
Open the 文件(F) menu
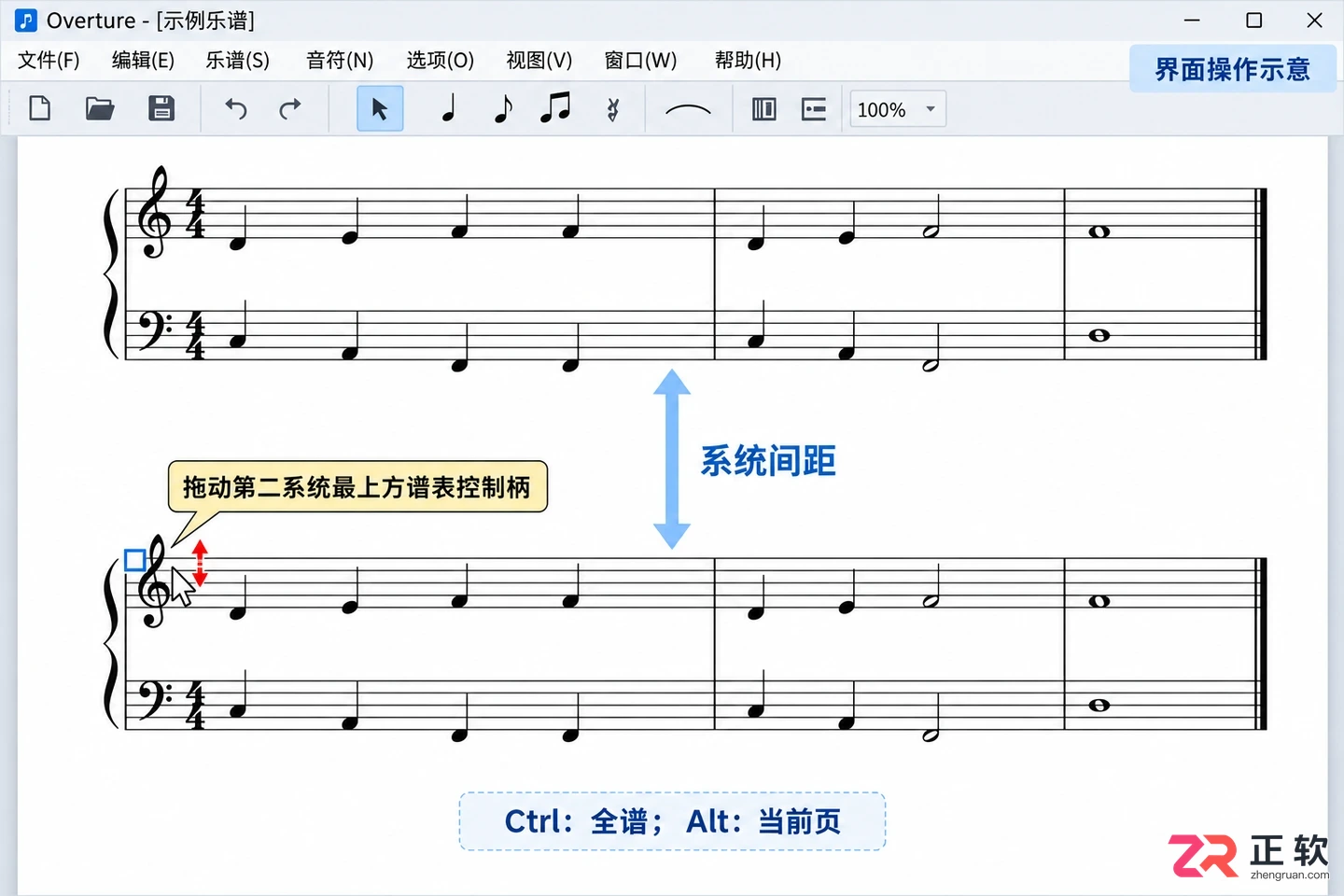click(x=49, y=61)
